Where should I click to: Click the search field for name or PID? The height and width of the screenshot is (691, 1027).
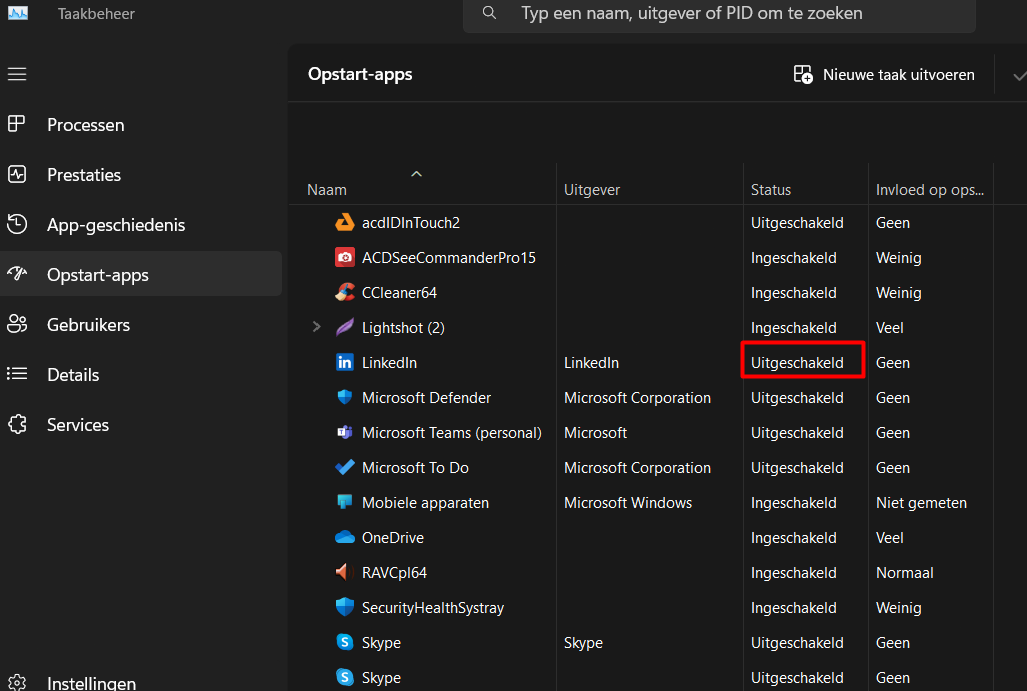(x=718, y=14)
